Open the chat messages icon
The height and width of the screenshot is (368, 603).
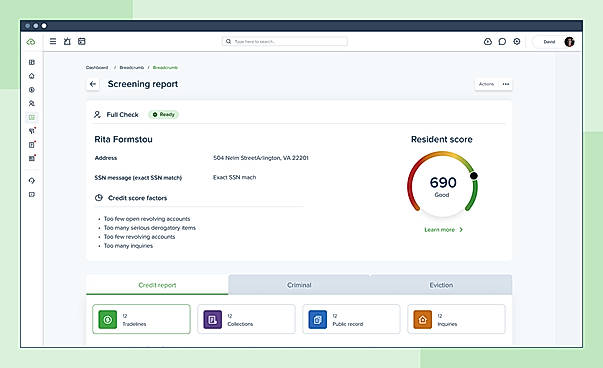click(x=502, y=42)
